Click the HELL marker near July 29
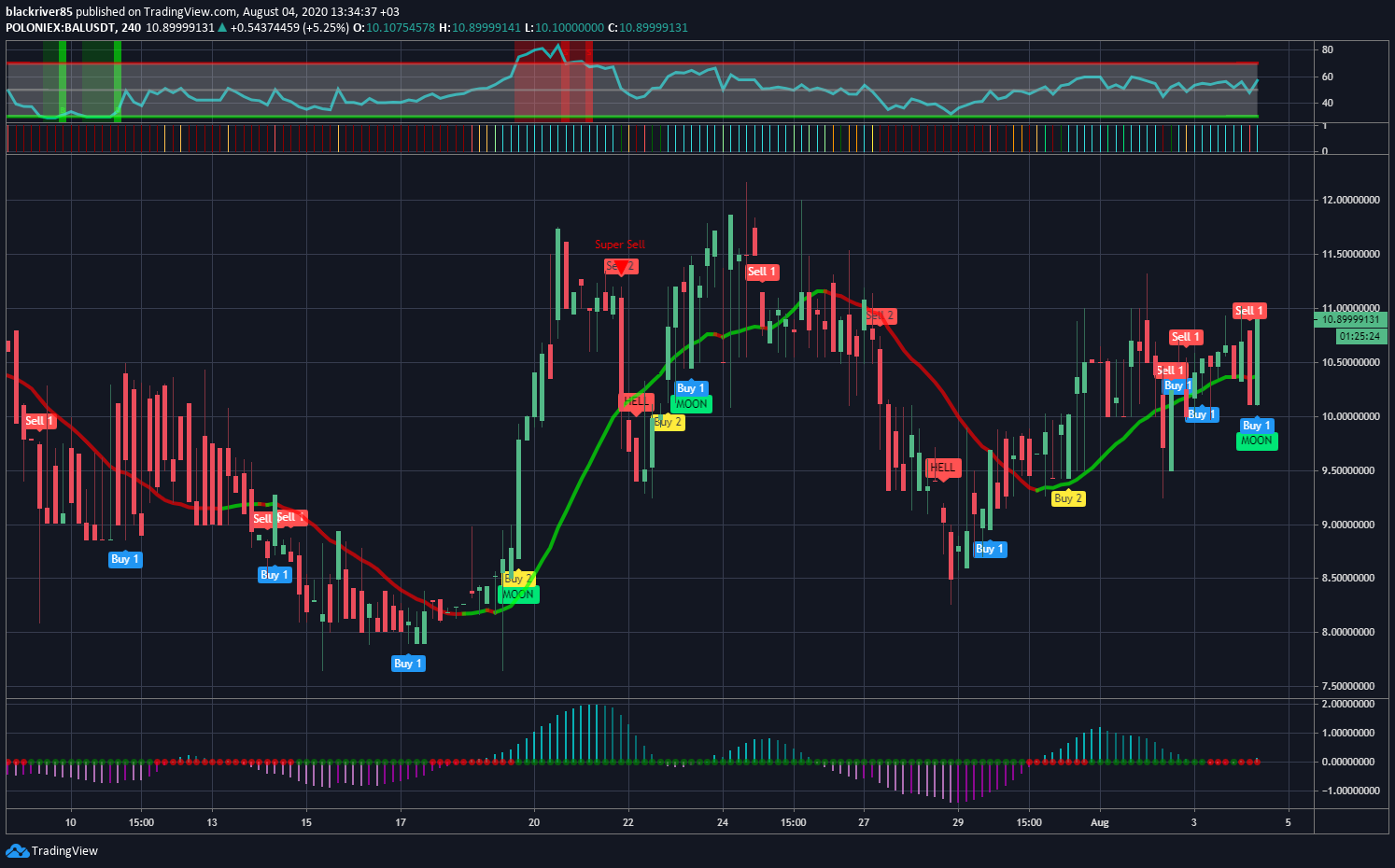The width and height of the screenshot is (1395, 868). 943,468
